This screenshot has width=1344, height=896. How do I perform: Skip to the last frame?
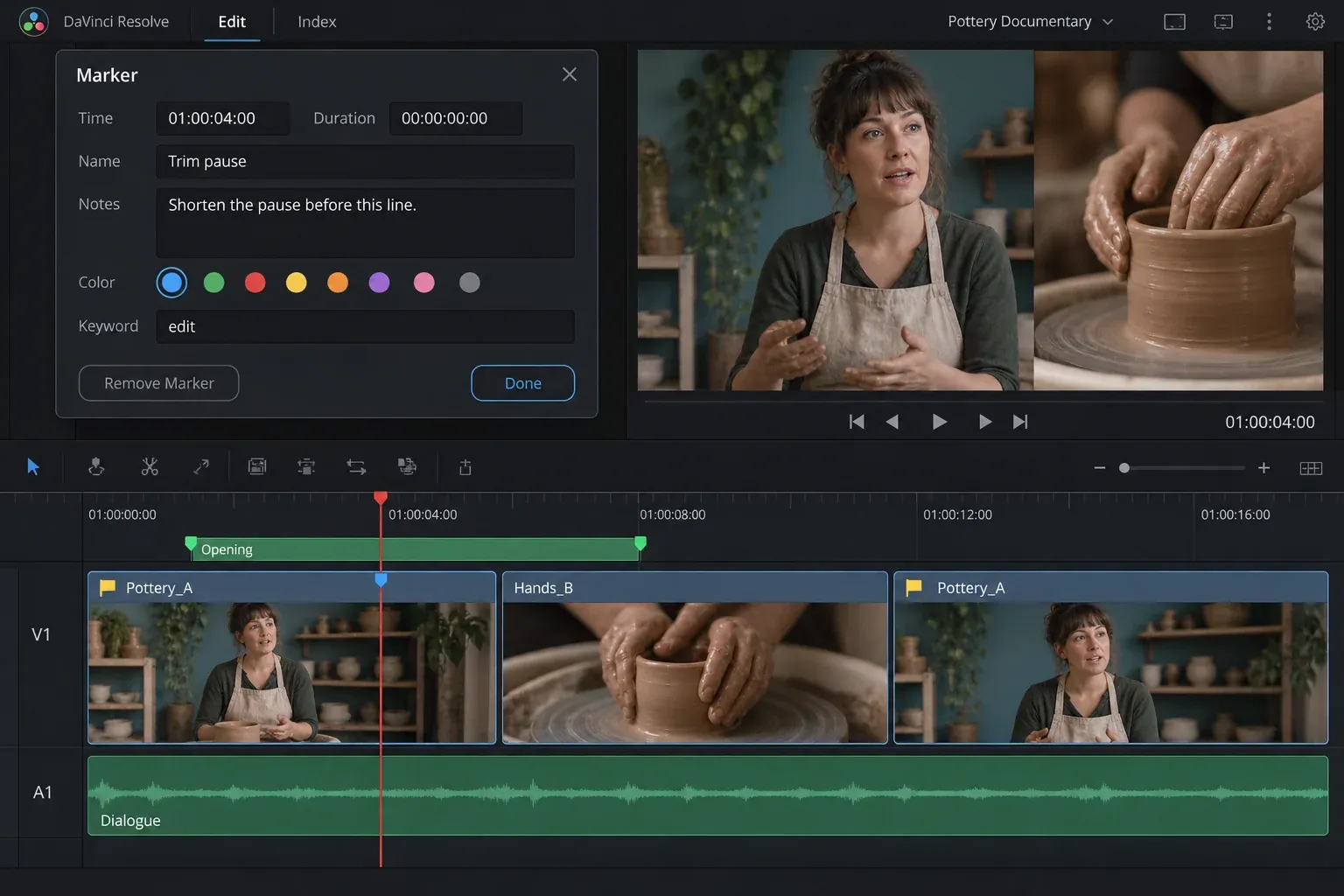pyautogui.click(x=1020, y=422)
